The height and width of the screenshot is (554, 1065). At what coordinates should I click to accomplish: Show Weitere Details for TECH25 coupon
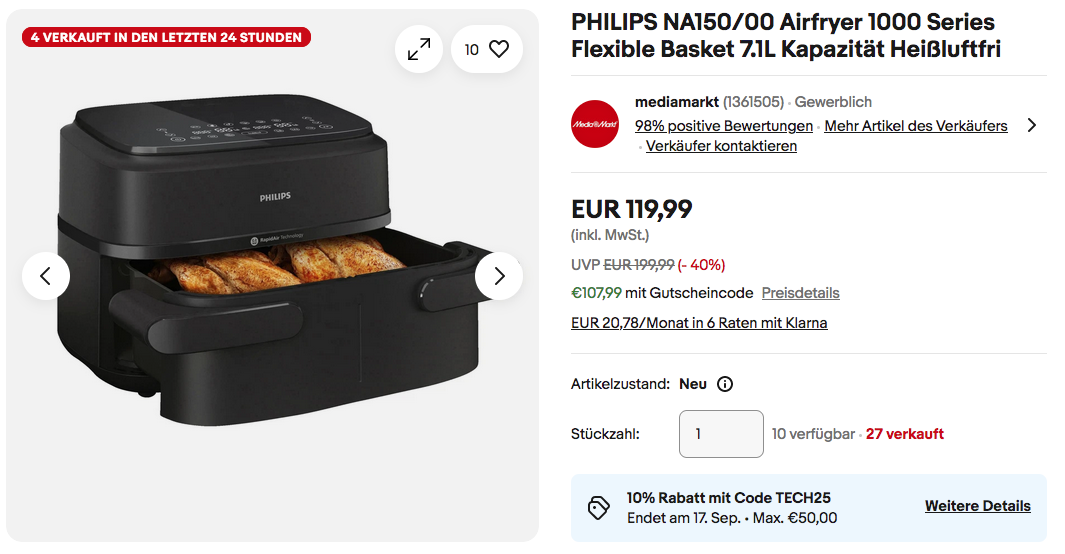point(977,506)
